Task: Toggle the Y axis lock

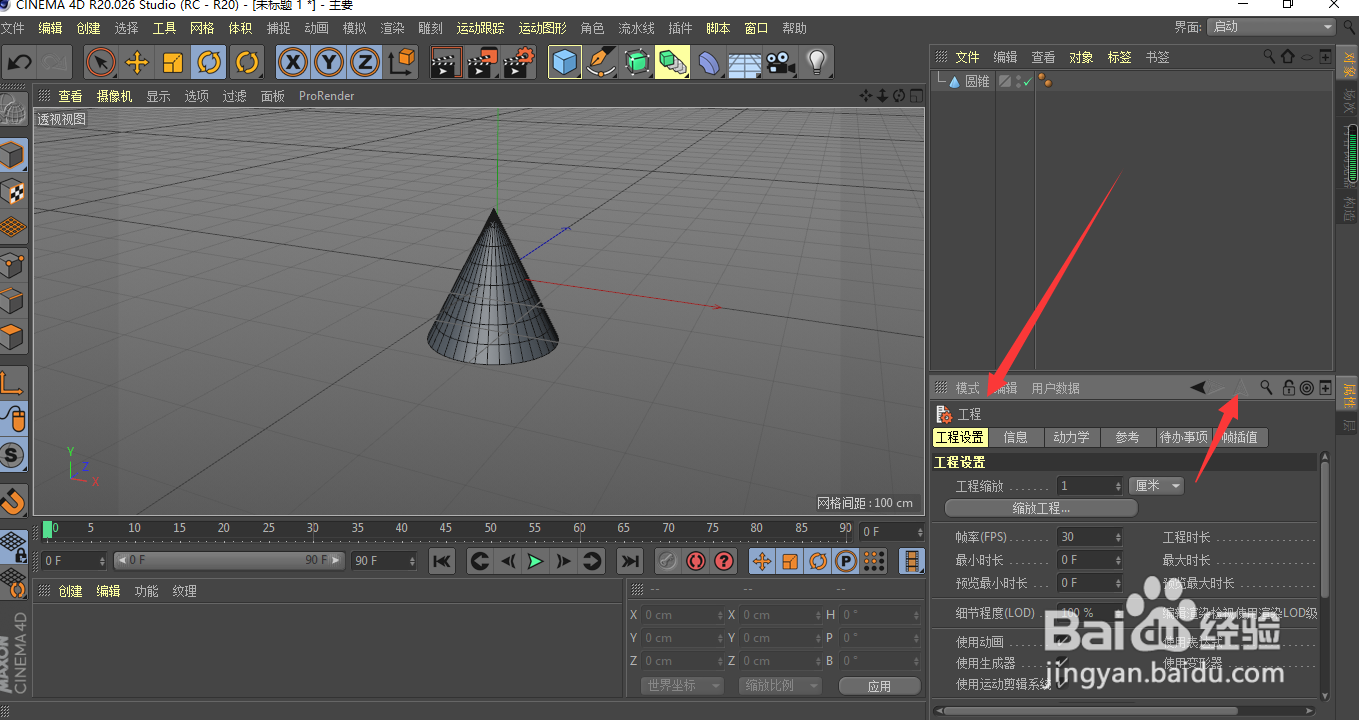Action: [x=329, y=63]
